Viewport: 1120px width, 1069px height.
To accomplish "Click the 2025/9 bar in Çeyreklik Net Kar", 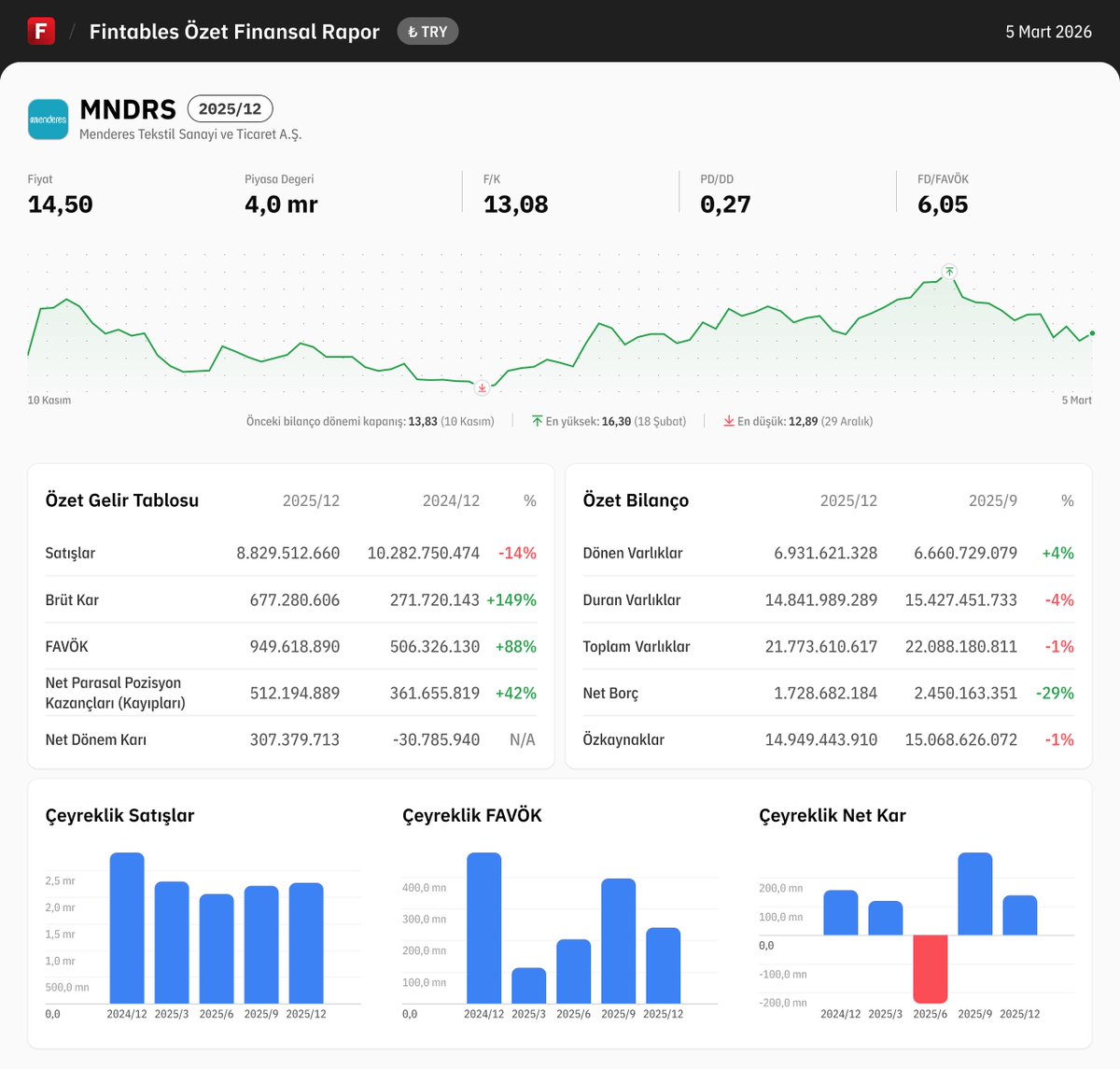I will tap(974, 893).
